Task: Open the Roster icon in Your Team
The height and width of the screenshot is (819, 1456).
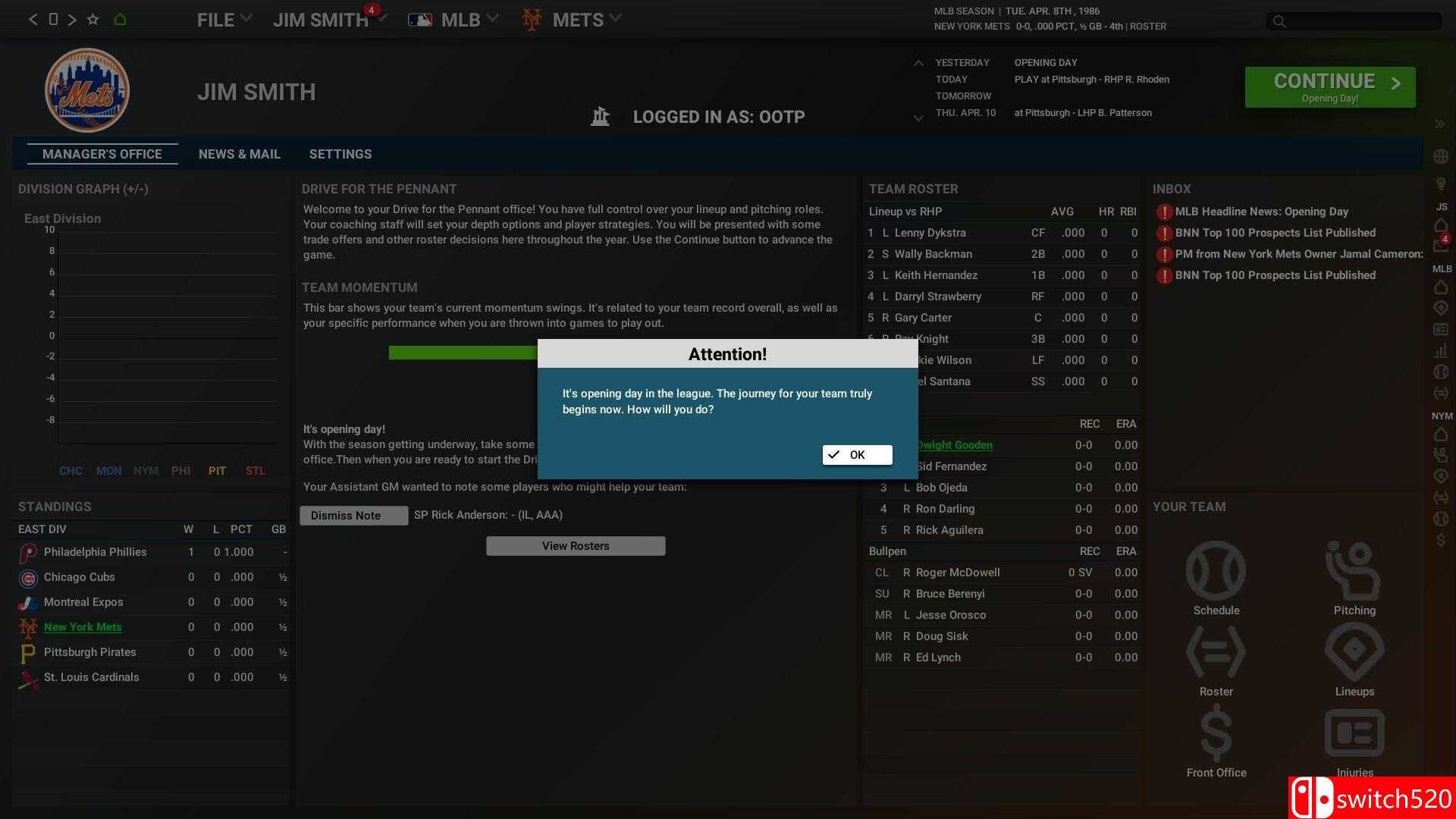Action: (1216, 652)
